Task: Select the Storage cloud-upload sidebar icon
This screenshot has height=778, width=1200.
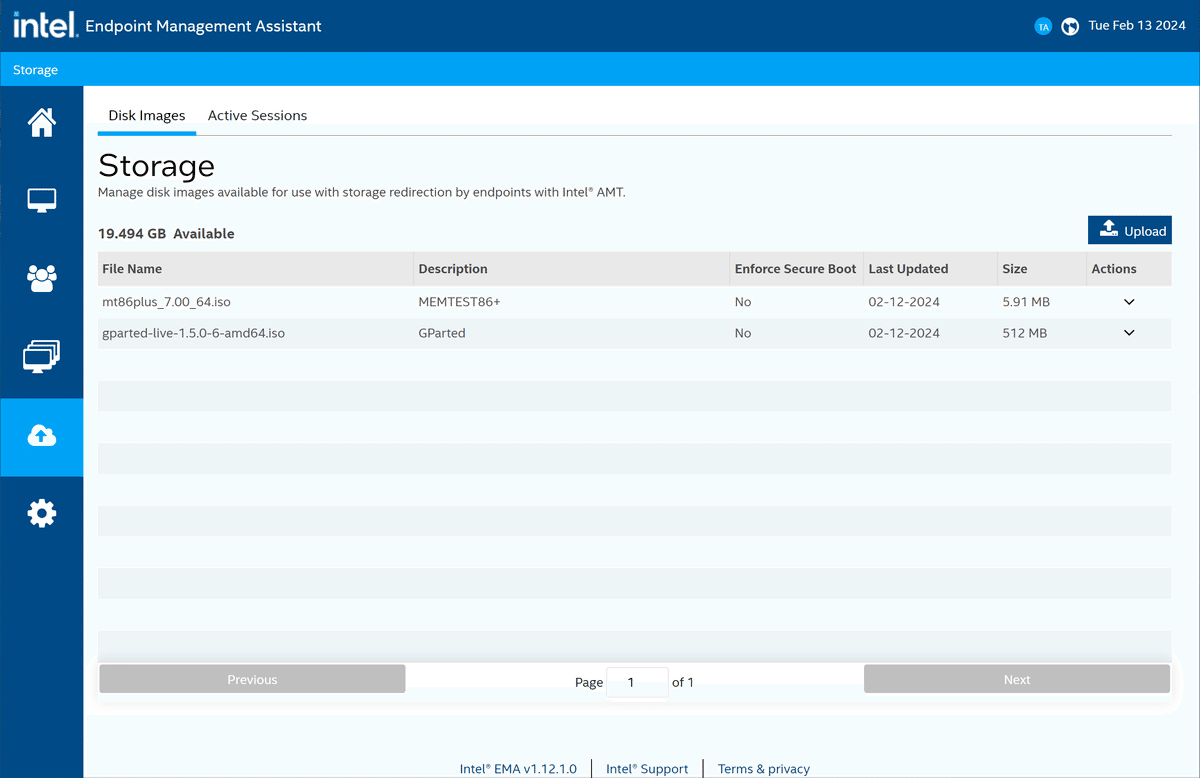Action: pyautogui.click(x=42, y=436)
